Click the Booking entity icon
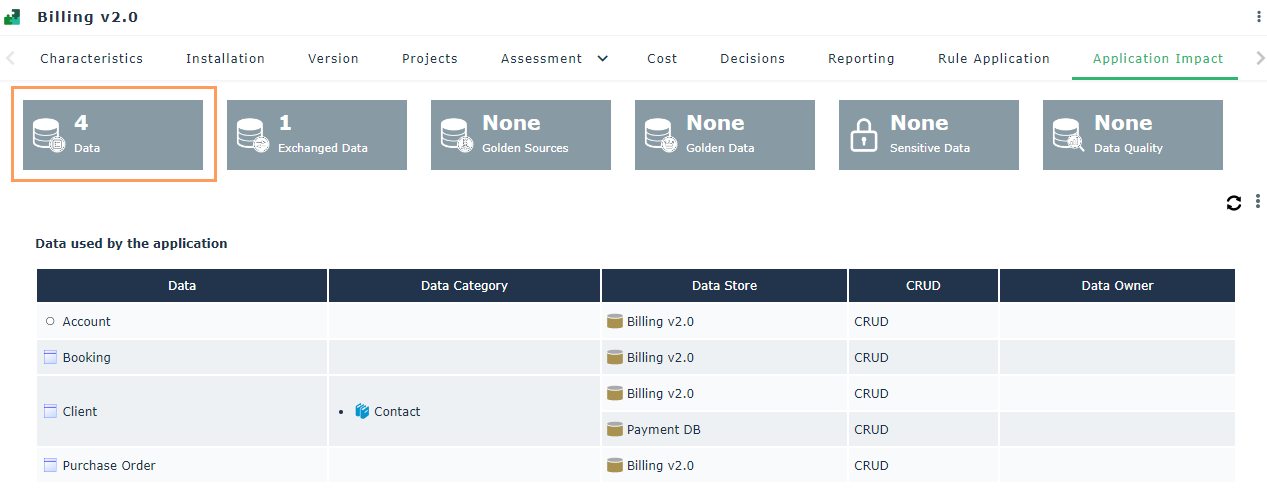The height and width of the screenshot is (501, 1267). (x=50, y=357)
